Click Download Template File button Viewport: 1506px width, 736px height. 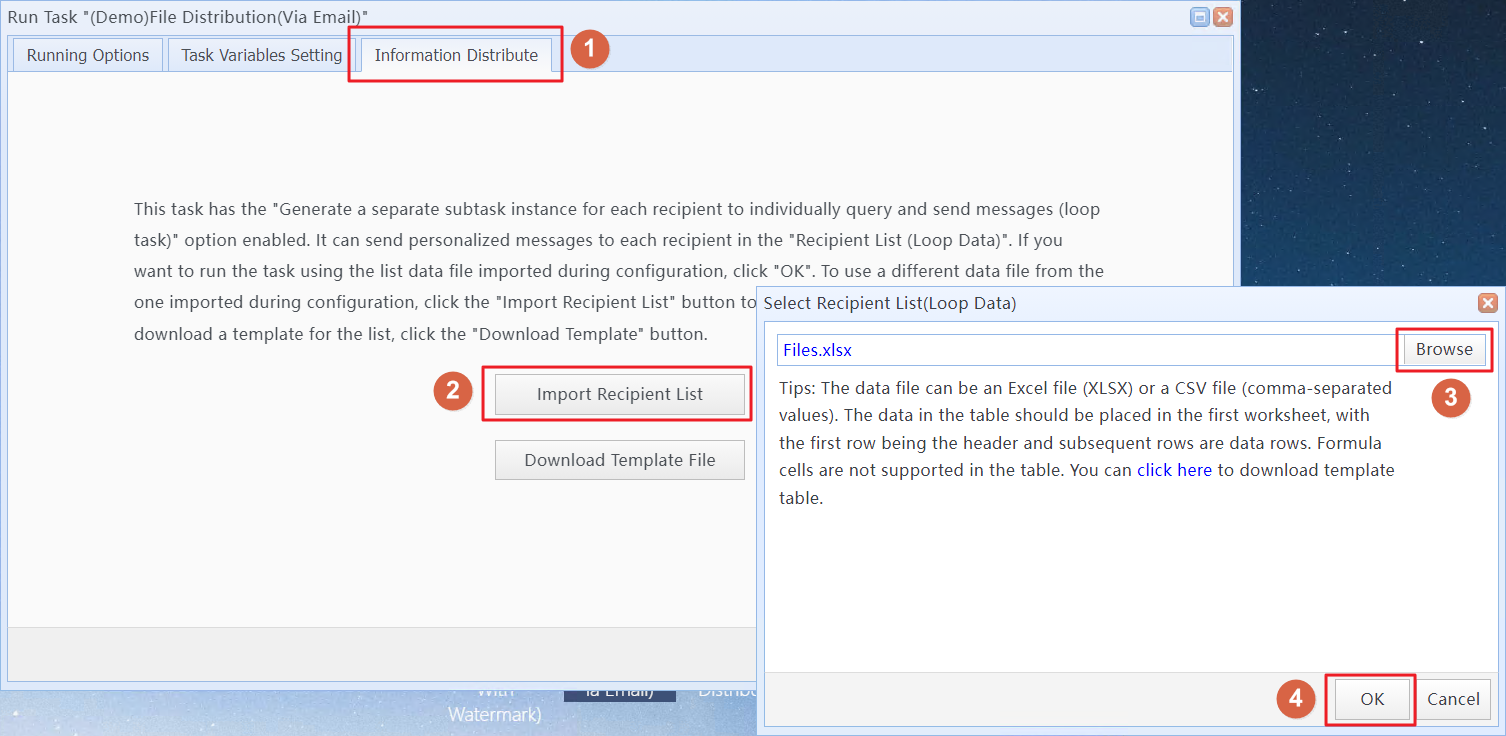(620, 460)
